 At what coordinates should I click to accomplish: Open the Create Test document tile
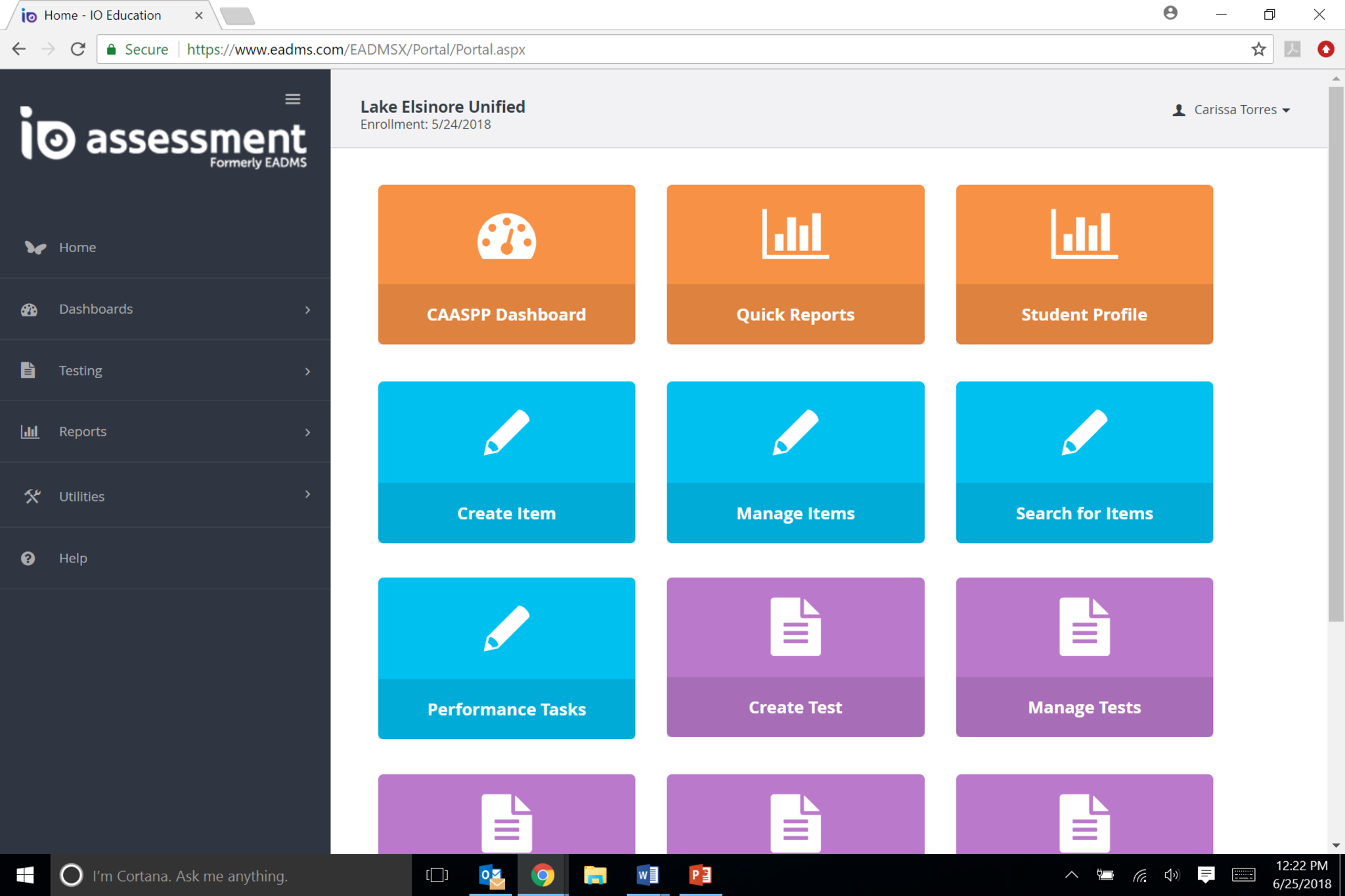click(x=795, y=657)
